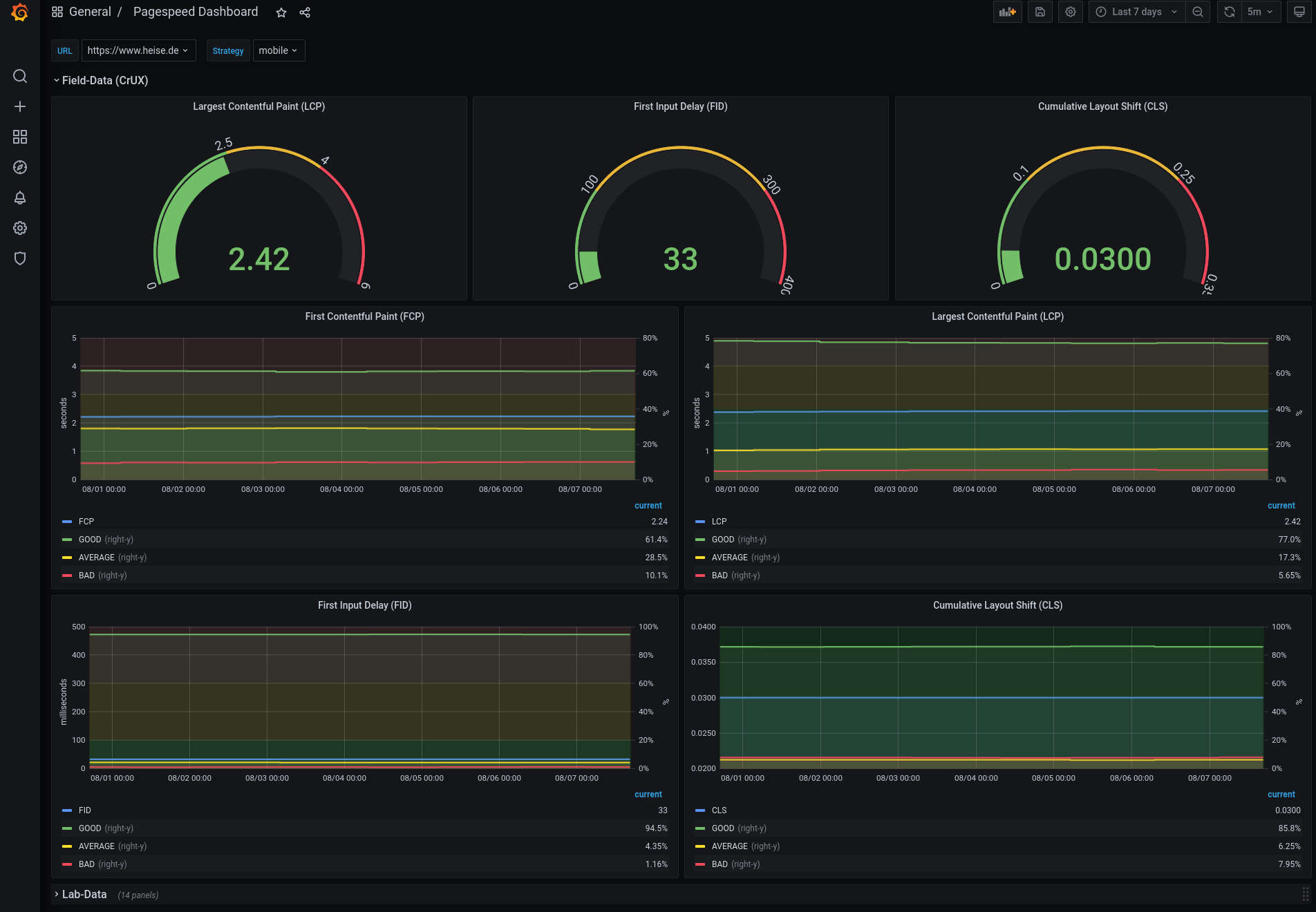Sort FID graph legend by current
The image size is (1316, 912).
click(x=648, y=795)
